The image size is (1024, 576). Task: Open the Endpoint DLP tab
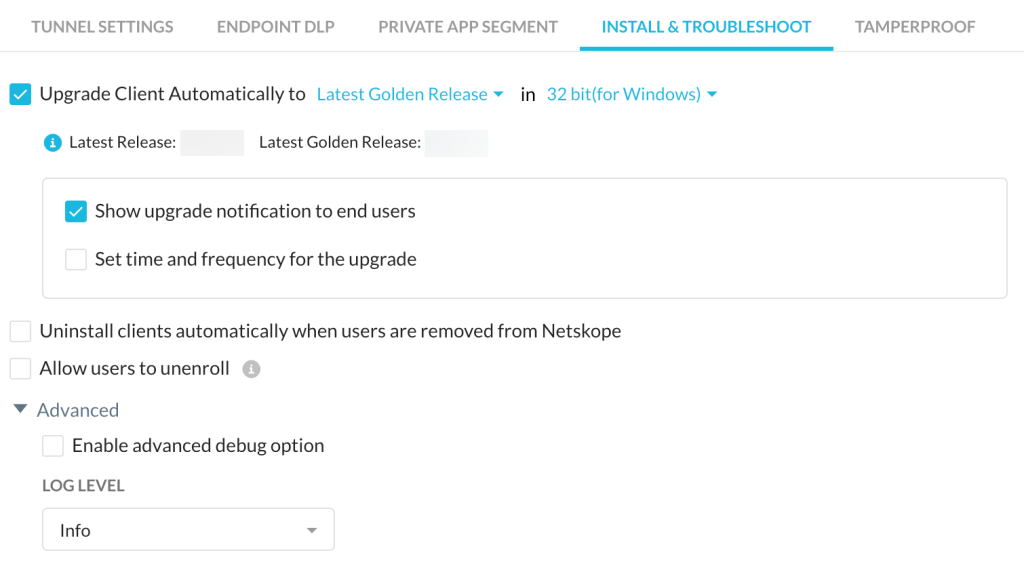(x=276, y=27)
